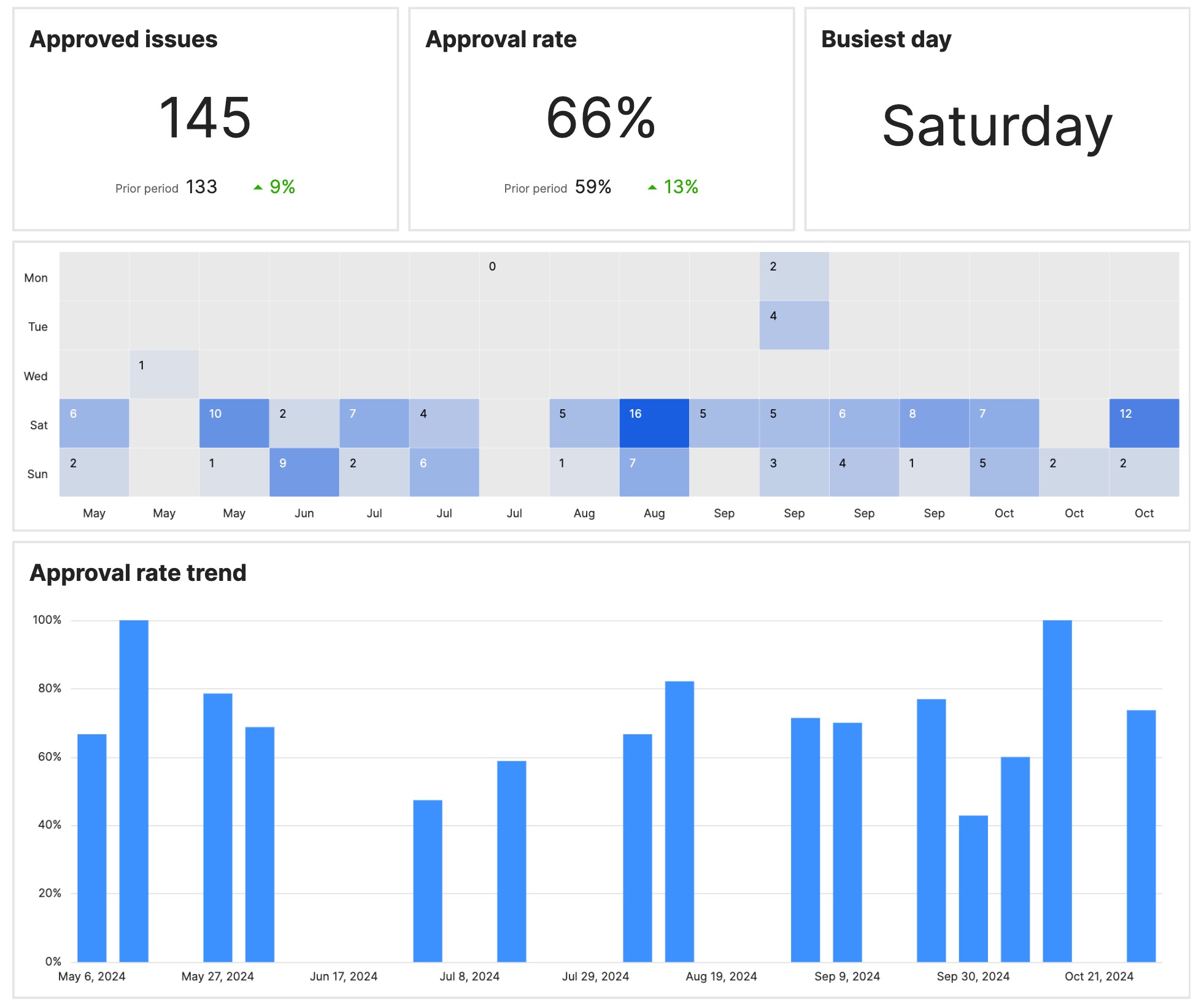Select the darkest heatmap cell showing 16
This screenshot has width=1204, height=1006.
654,423
